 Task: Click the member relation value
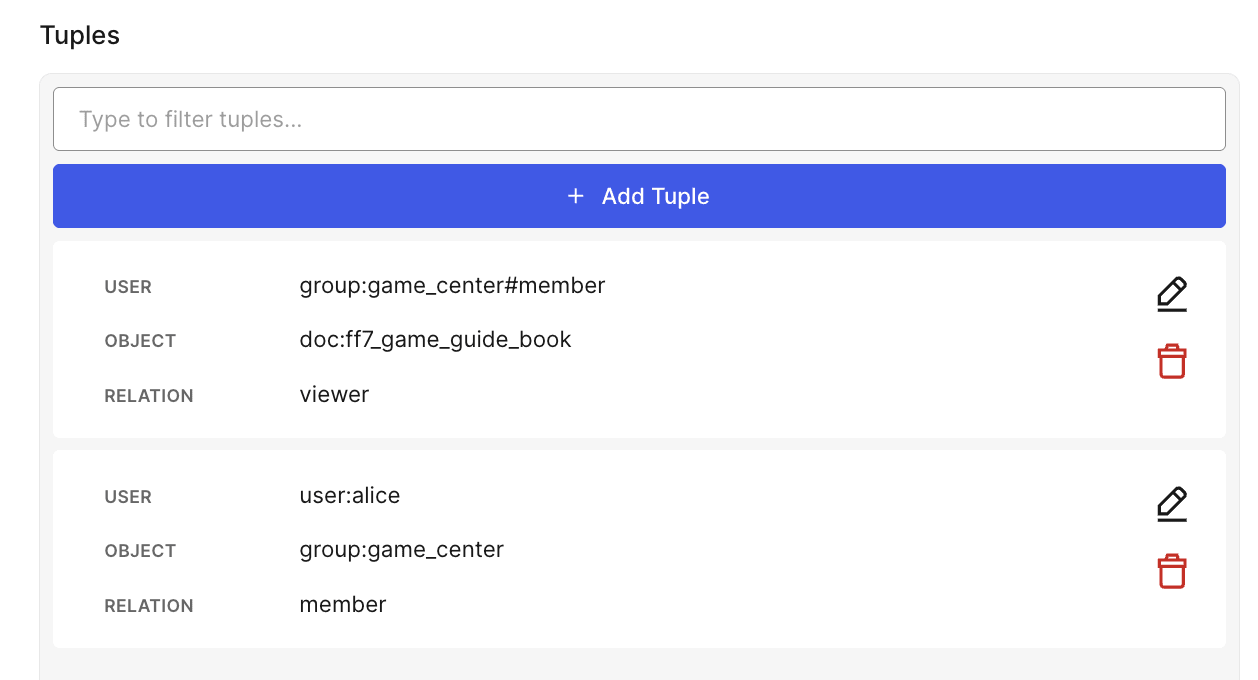coord(343,605)
